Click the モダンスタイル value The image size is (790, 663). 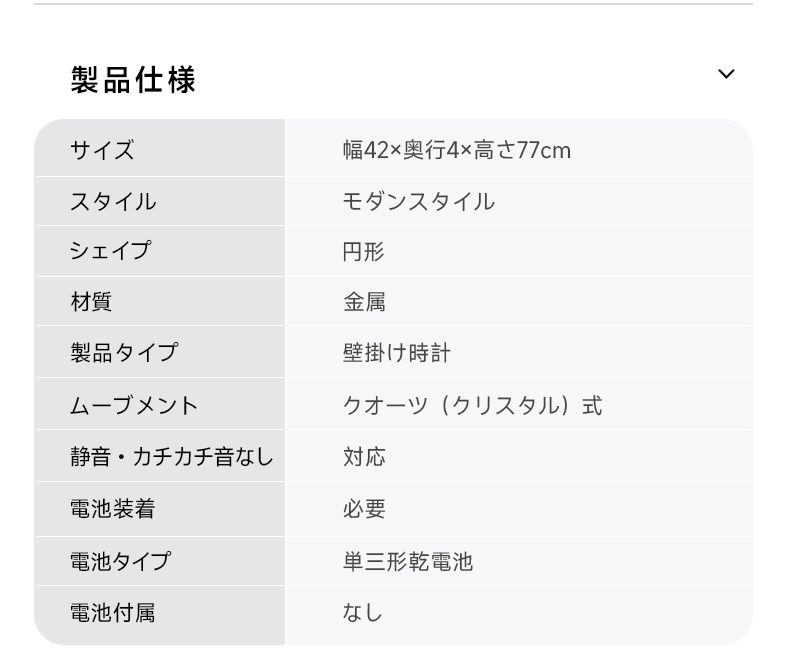tap(419, 202)
